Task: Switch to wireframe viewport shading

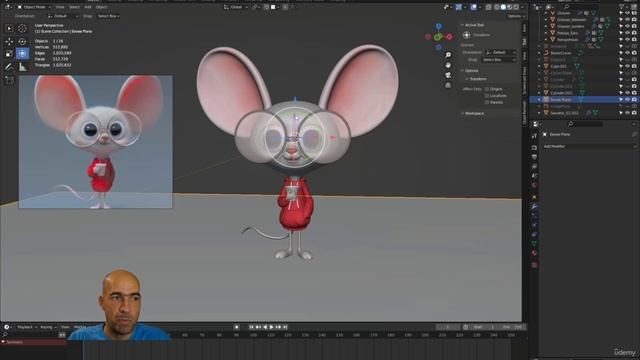Action: 497,7
